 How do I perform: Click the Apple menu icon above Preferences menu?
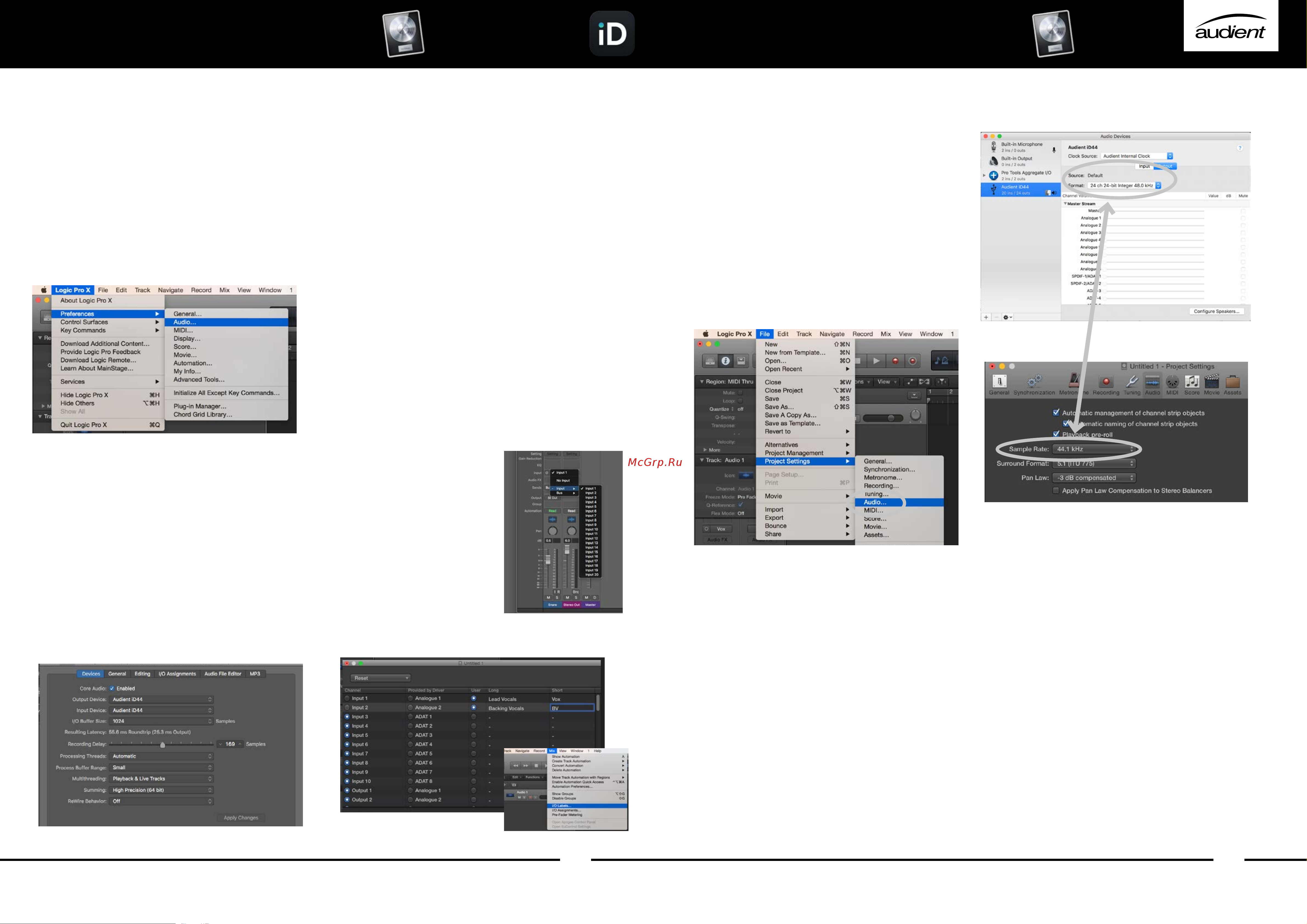pos(44,290)
